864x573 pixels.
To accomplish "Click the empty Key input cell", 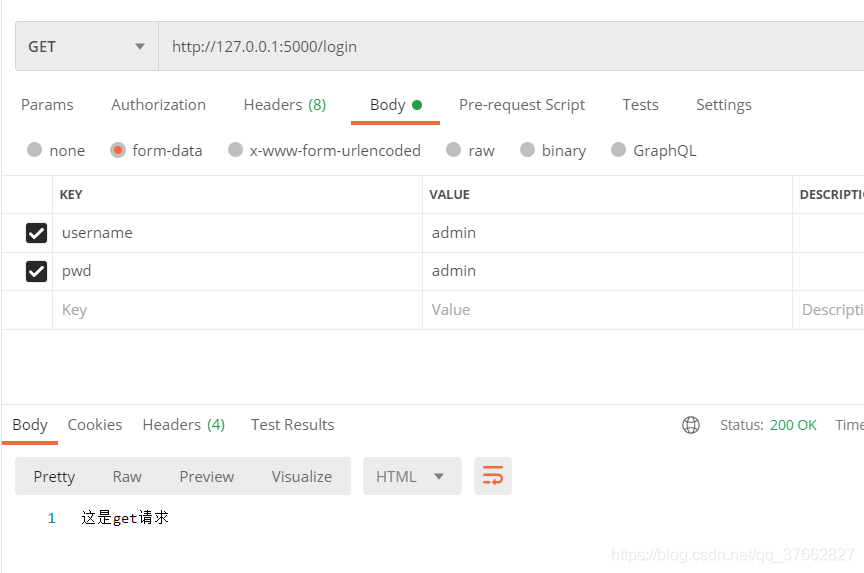I will click(x=236, y=310).
